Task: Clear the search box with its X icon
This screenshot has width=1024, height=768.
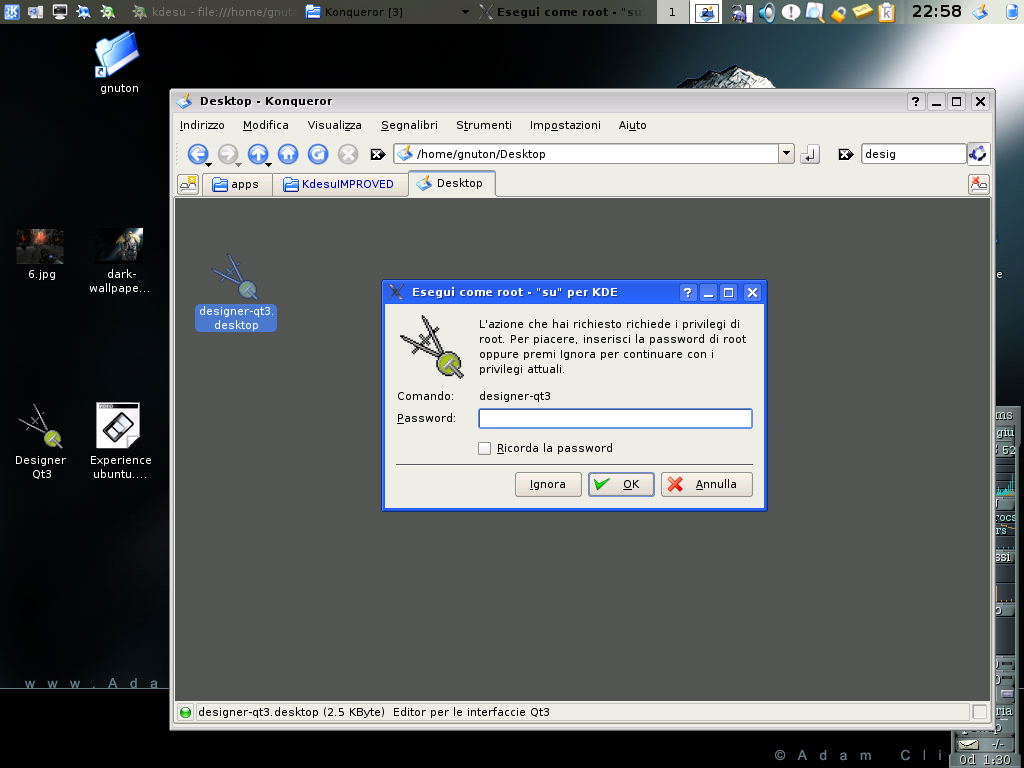Action: click(846, 154)
